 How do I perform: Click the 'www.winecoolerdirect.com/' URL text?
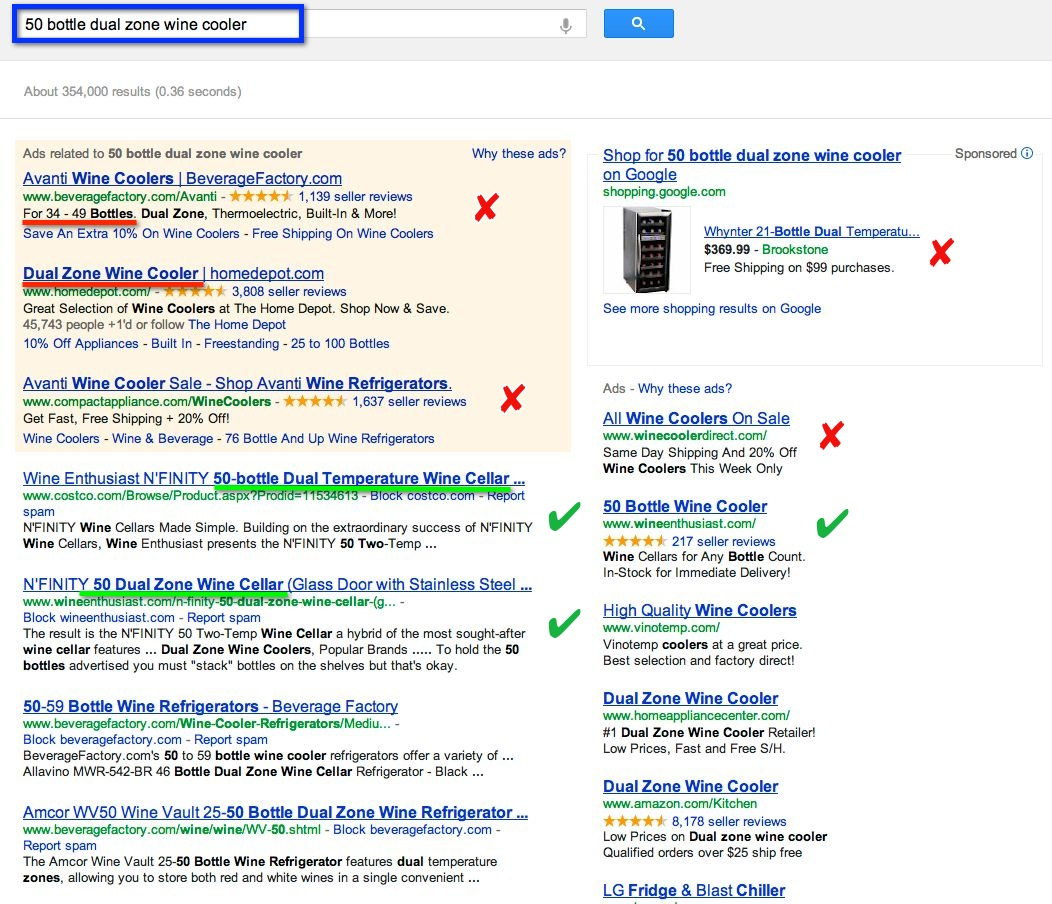click(684, 436)
